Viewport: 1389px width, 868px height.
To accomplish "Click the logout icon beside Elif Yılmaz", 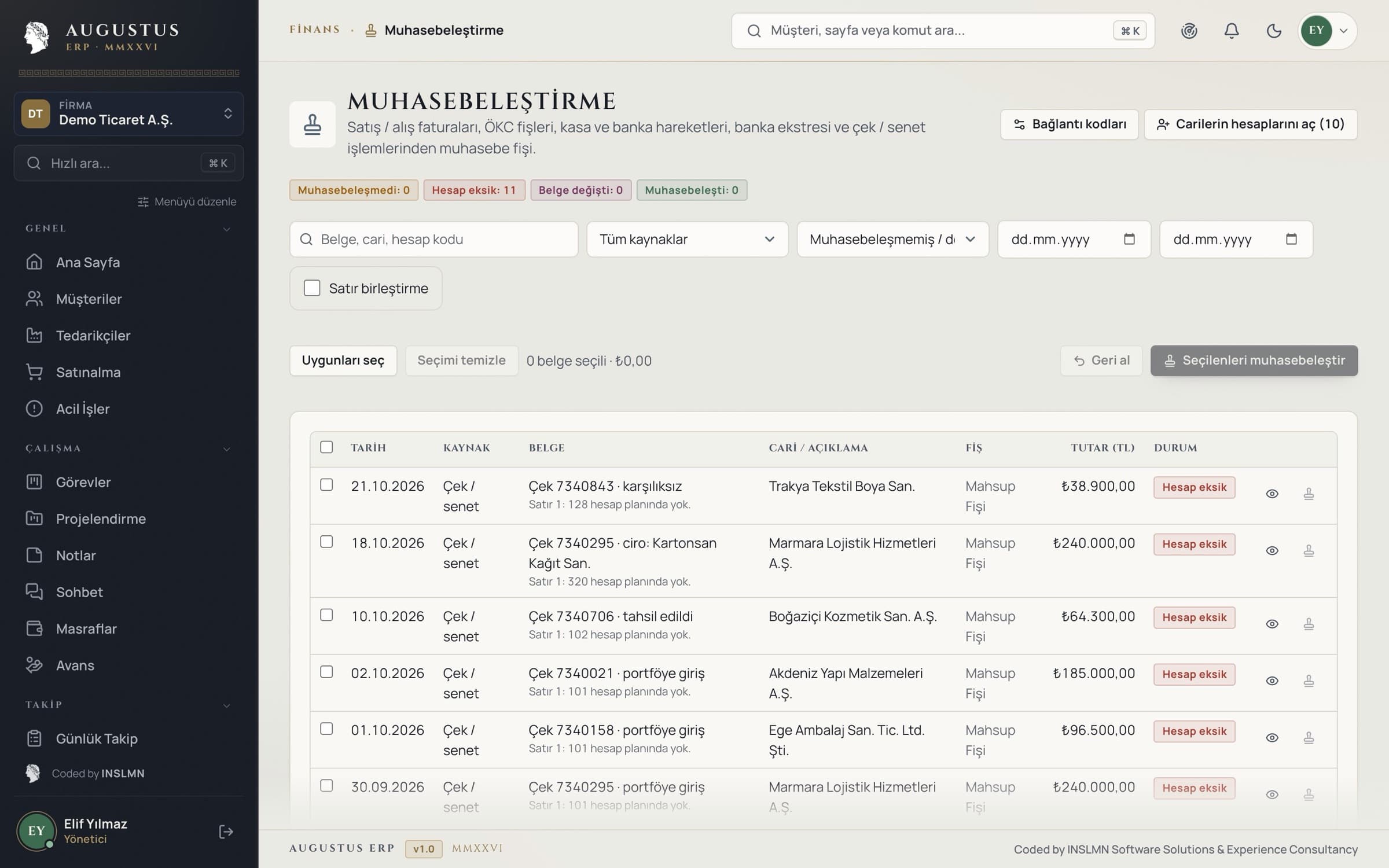I will click(226, 832).
